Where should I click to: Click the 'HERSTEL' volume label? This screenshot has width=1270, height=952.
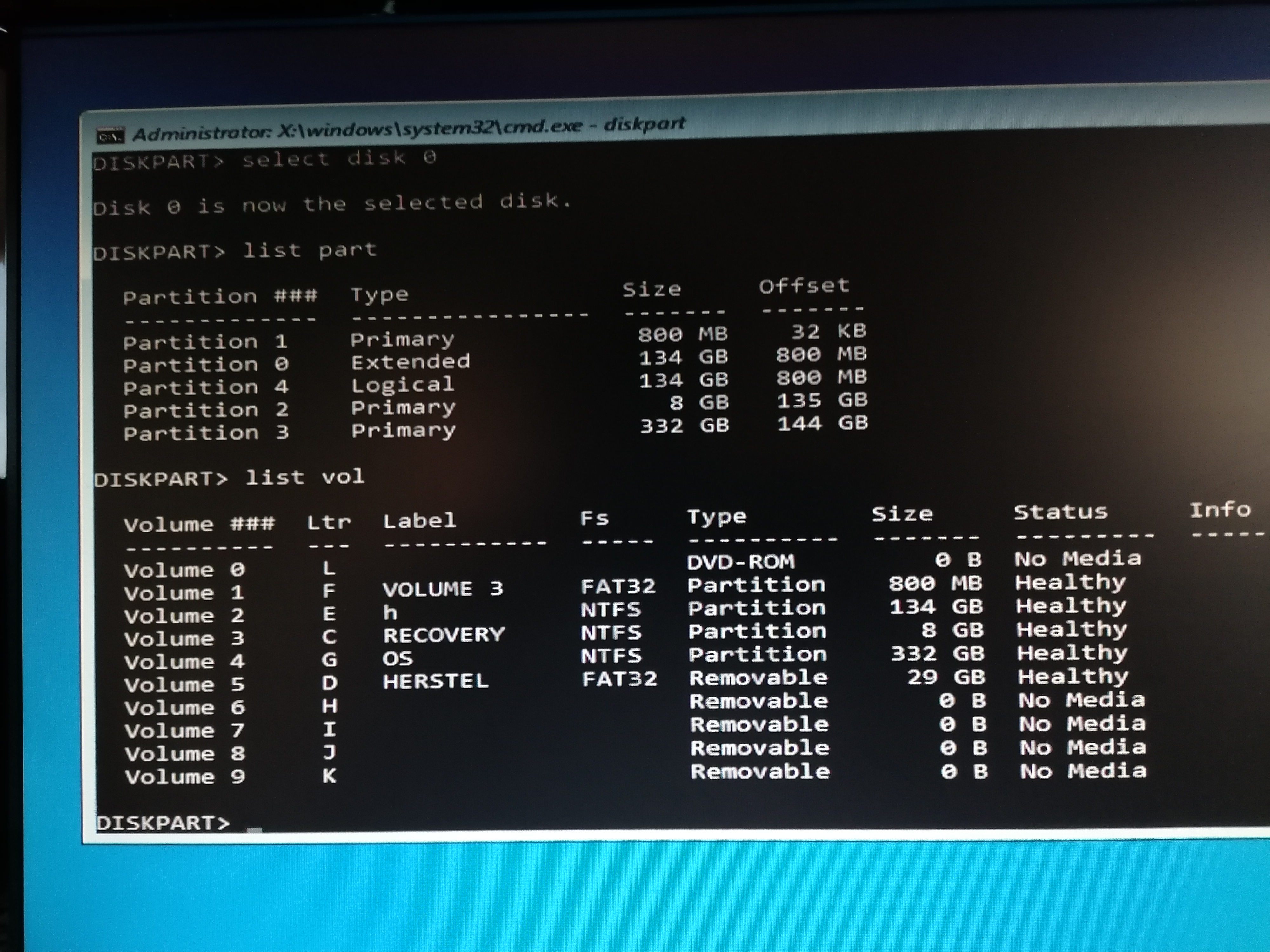click(435, 681)
